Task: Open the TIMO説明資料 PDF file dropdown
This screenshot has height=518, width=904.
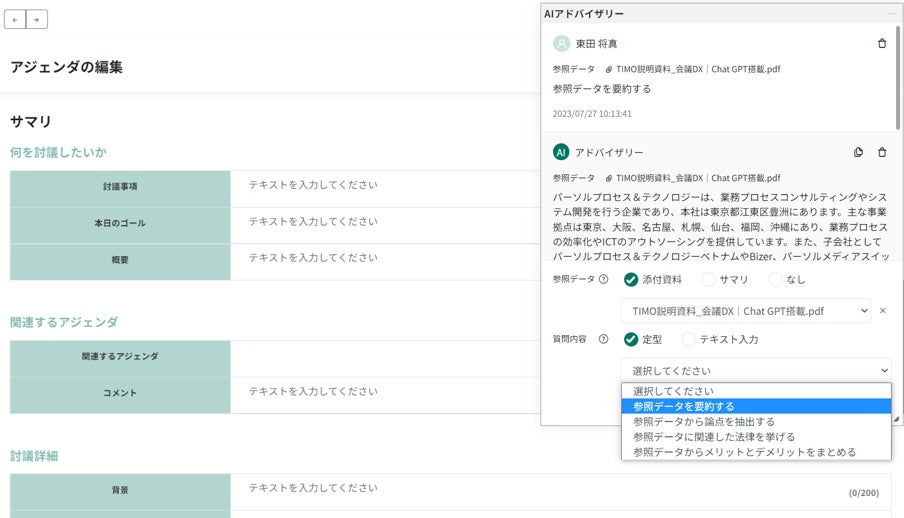Action: click(x=745, y=311)
